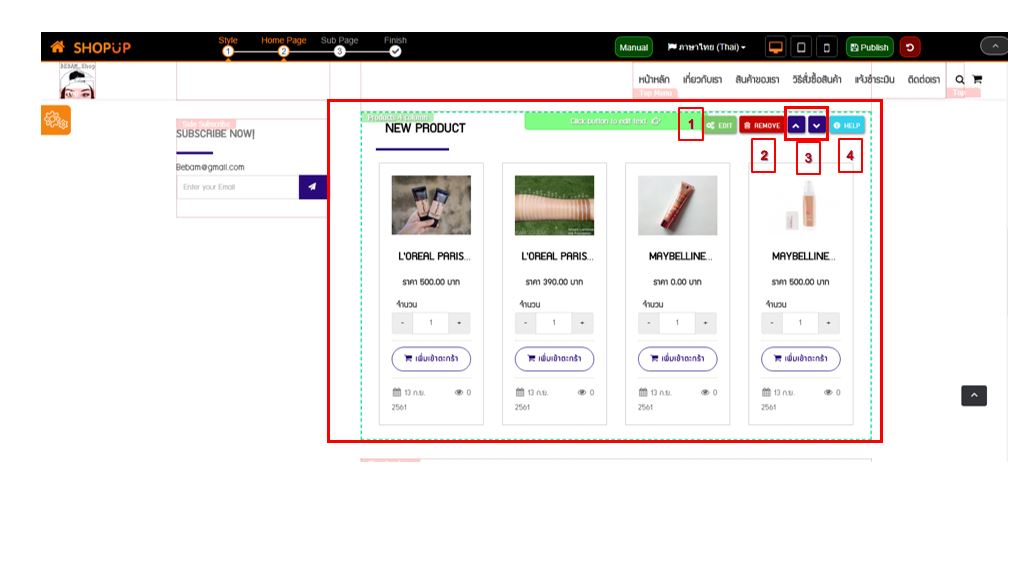Image resolution: width=1024 pixels, height=574 pixels.
Task: Click the Bebam@gmail.com text
Action: pyautogui.click(x=210, y=167)
